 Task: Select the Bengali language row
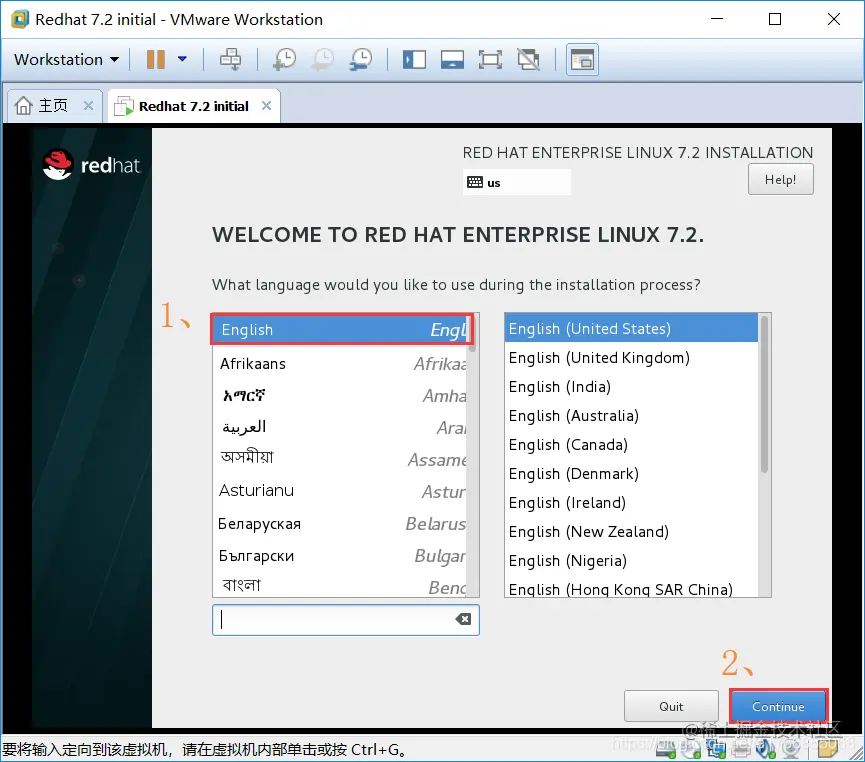[341, 585]
